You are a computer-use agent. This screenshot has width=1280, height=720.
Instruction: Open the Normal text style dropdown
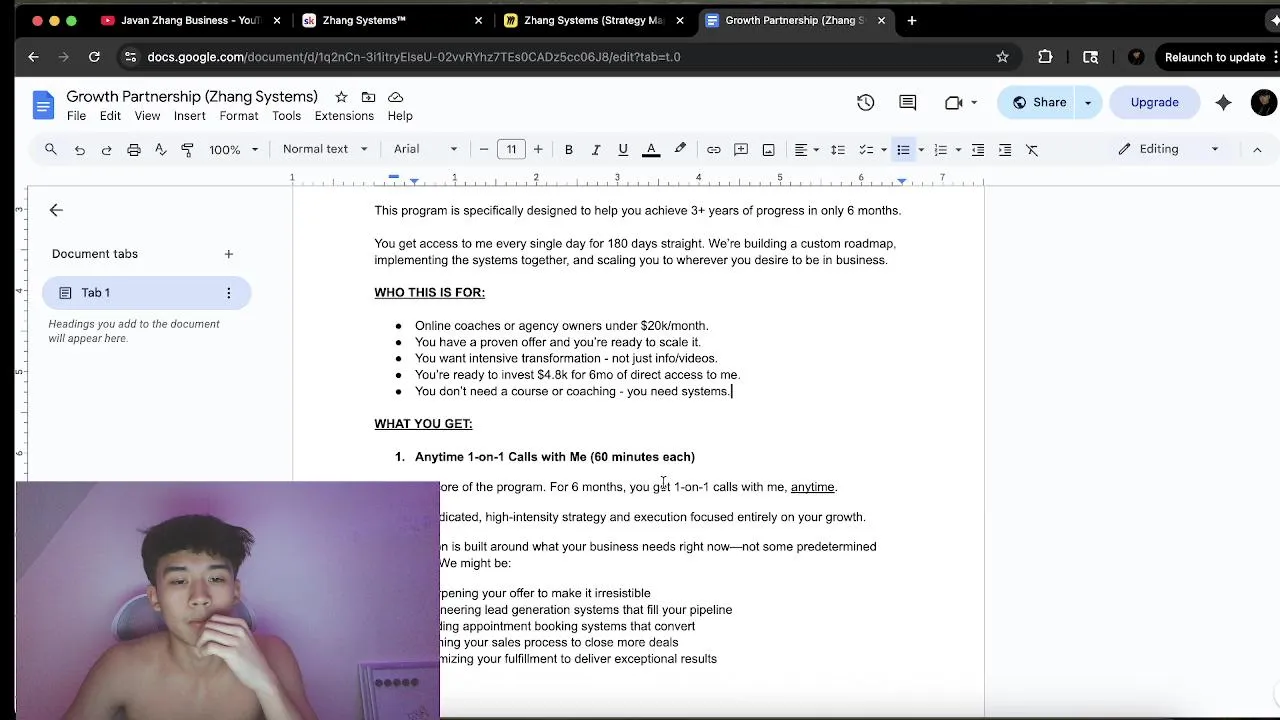pos(325,149)
